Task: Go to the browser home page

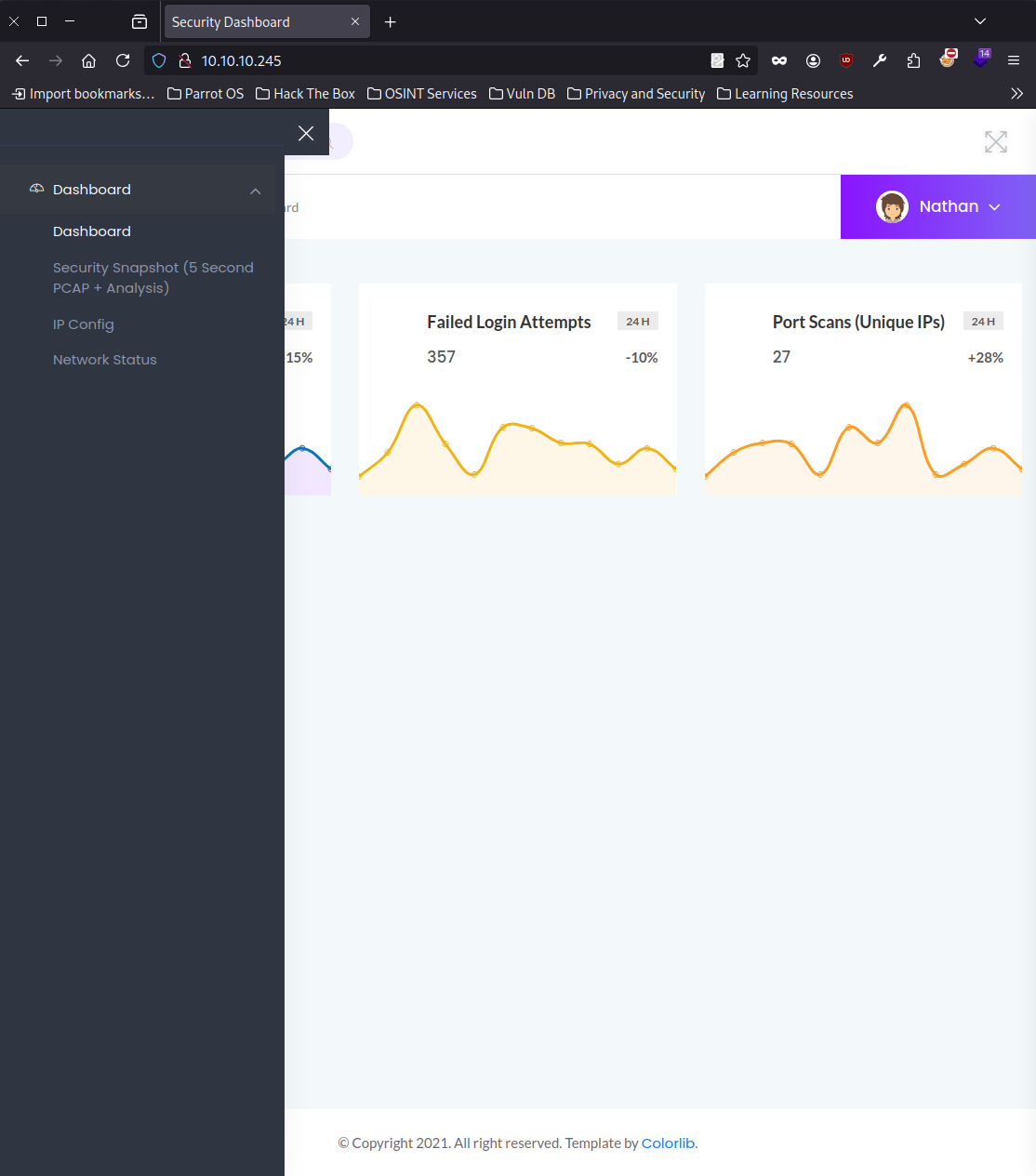Action: (x=89, y=60)
